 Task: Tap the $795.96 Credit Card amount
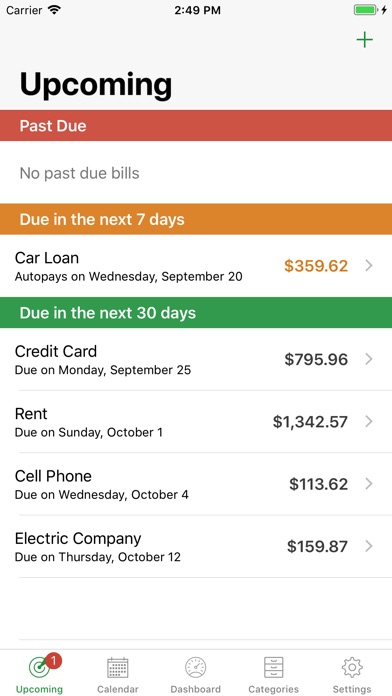316,359
